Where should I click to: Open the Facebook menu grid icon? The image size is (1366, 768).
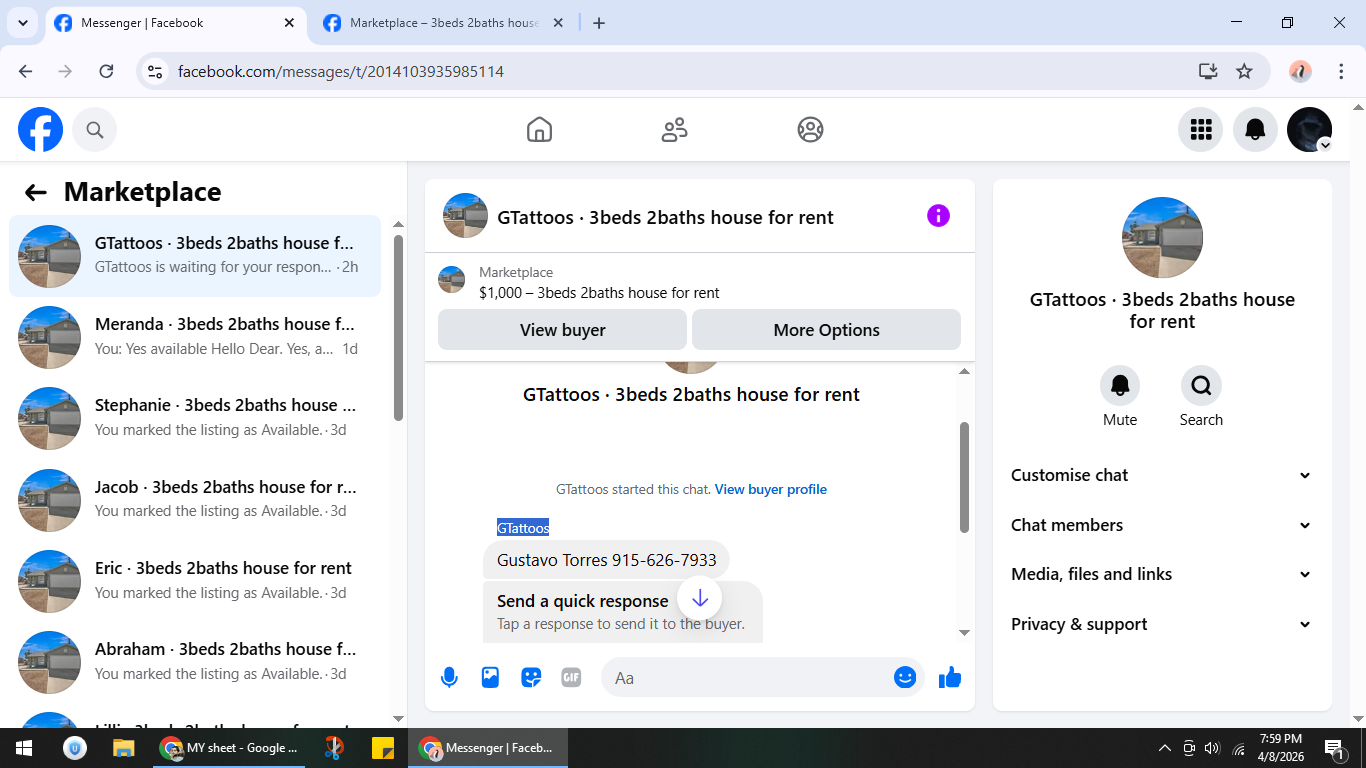[1201, 130]
